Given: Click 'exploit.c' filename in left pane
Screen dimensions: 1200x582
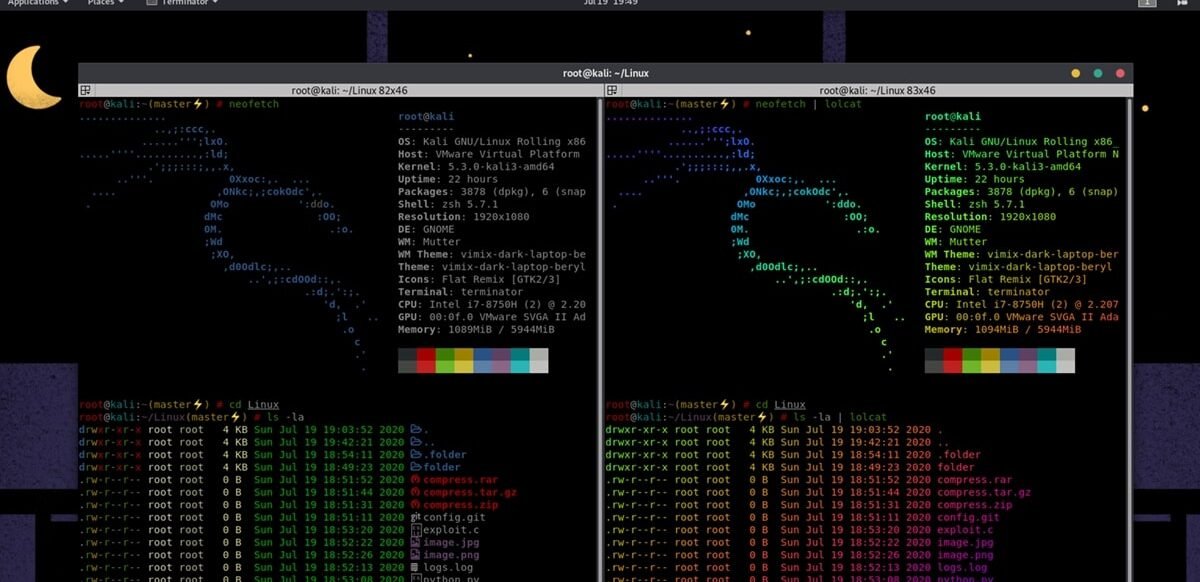Looking at the screenshot, I should 451,529.
